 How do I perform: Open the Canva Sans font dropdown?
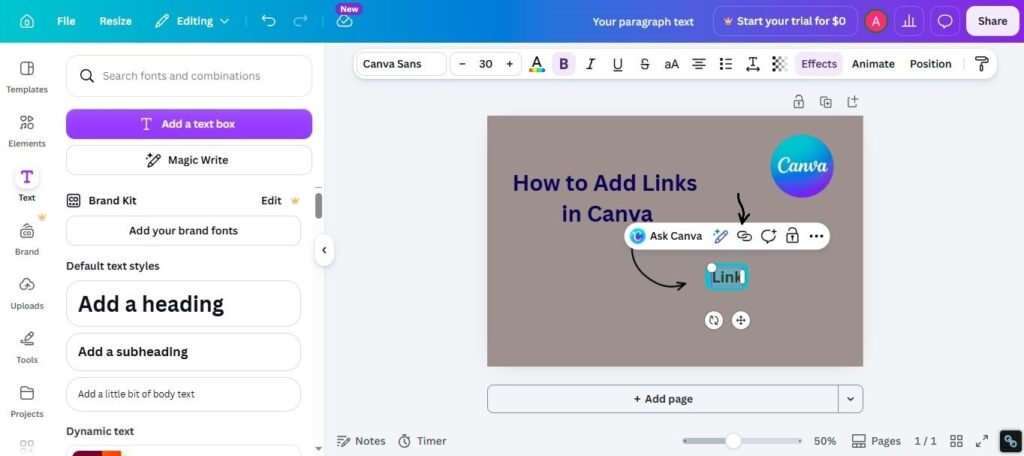[402, 64]
